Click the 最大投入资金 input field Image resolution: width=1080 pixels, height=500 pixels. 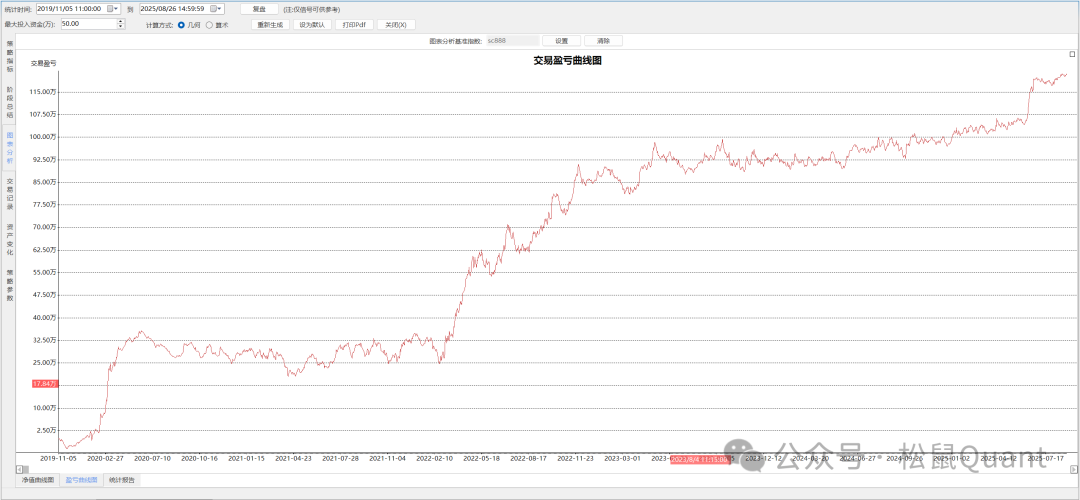click(87, 23)
